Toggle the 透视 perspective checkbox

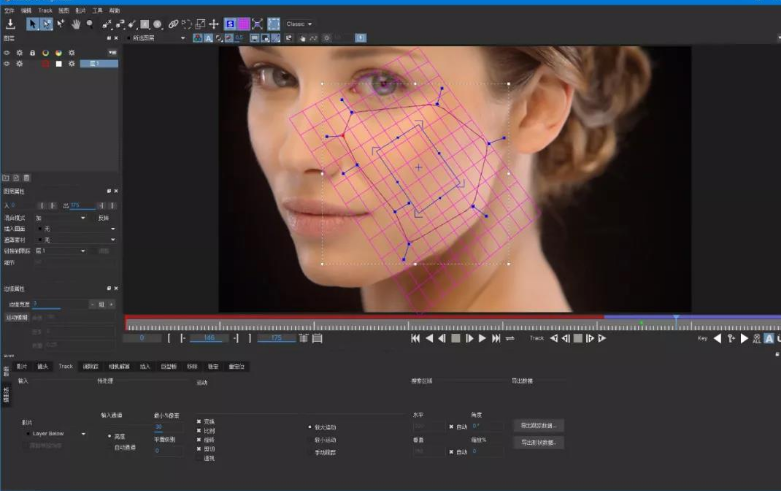click(205, 458)
